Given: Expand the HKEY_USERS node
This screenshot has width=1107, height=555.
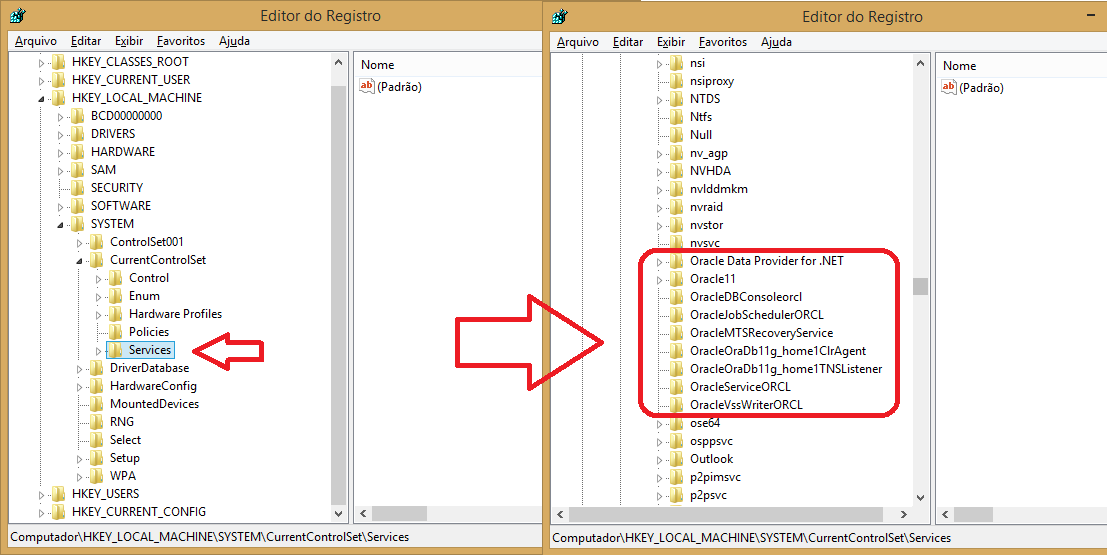Looking at the screenshot, I should click(x=42, y=495).
